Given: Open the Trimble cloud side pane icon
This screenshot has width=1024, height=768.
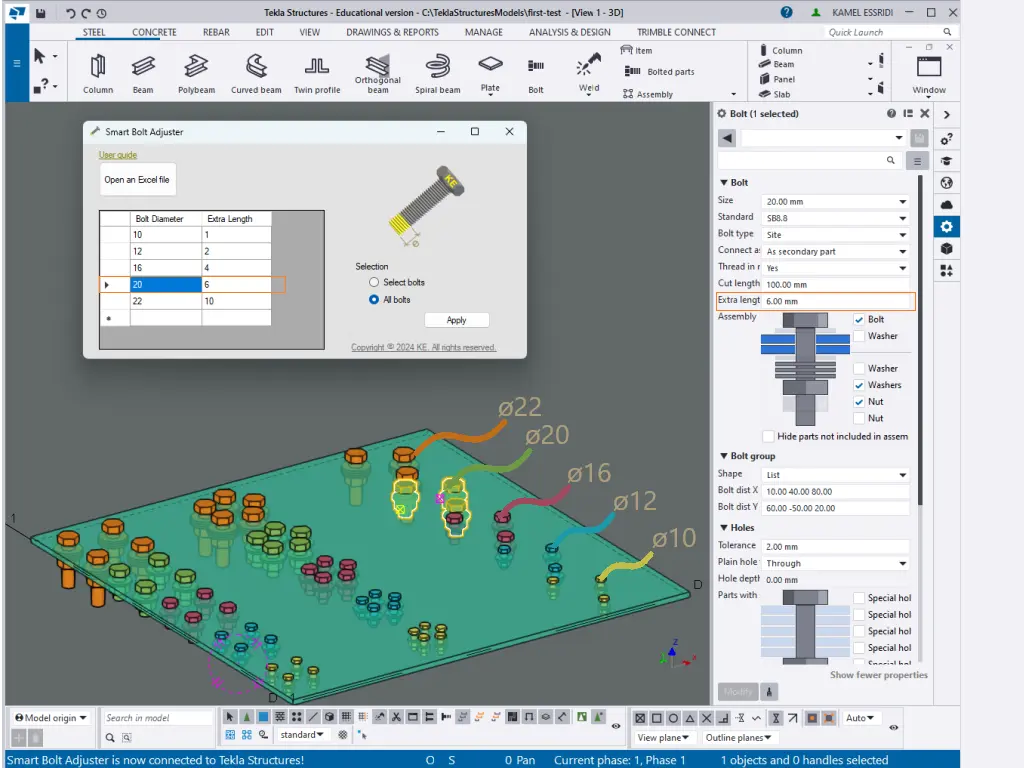Looking at the screenshot, I should coord(946,204).
